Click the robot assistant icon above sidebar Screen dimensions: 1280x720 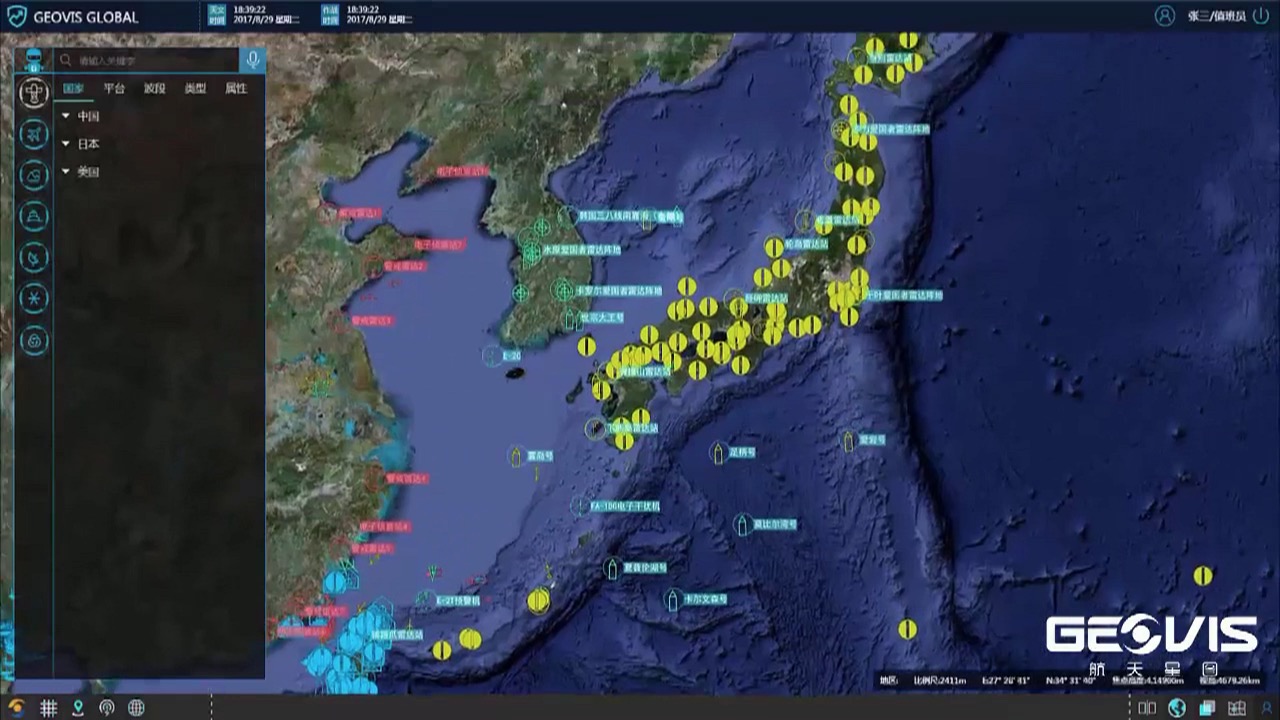(33, 58)
